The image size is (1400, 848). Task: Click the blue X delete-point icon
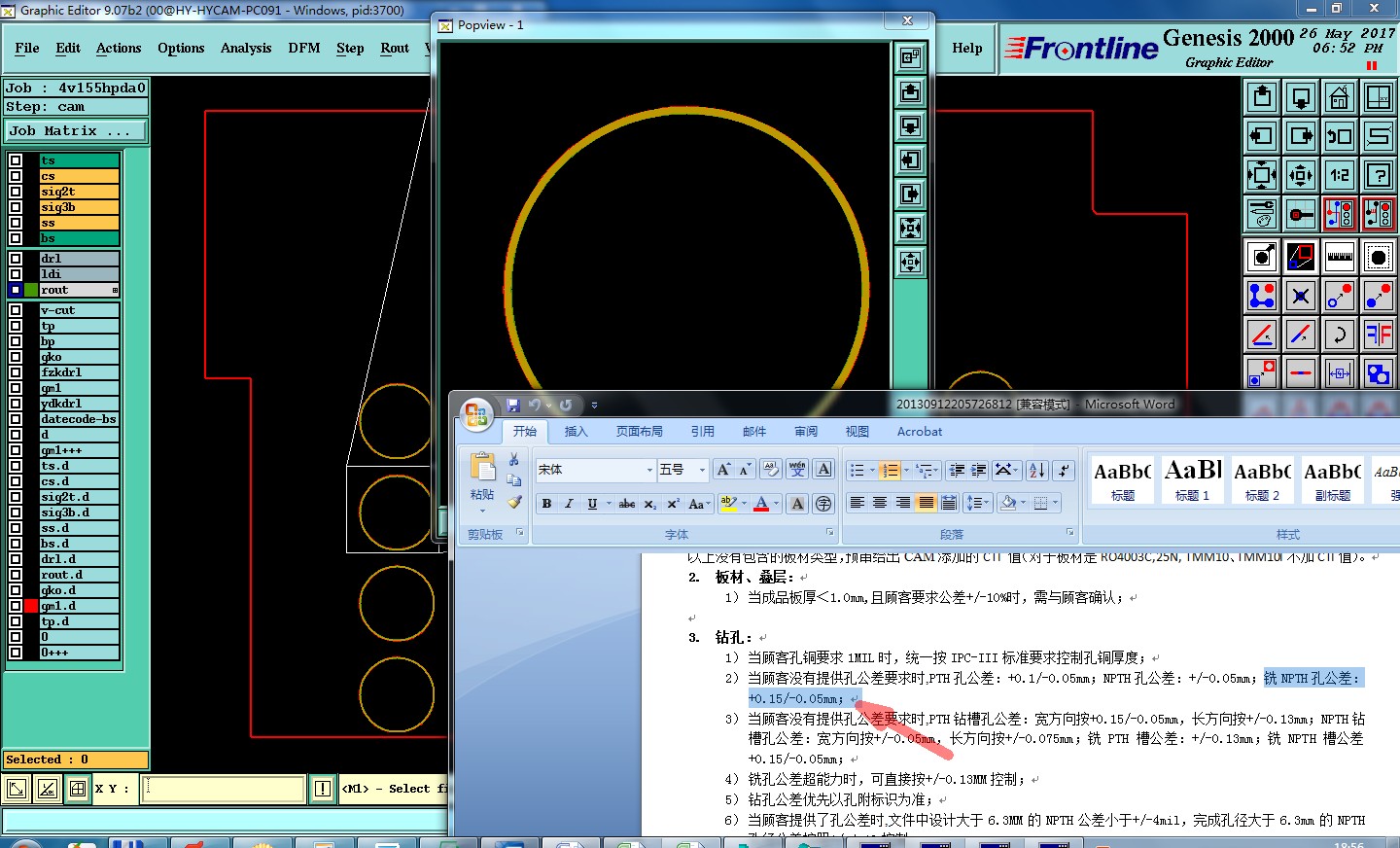(x=1301, y=296)
